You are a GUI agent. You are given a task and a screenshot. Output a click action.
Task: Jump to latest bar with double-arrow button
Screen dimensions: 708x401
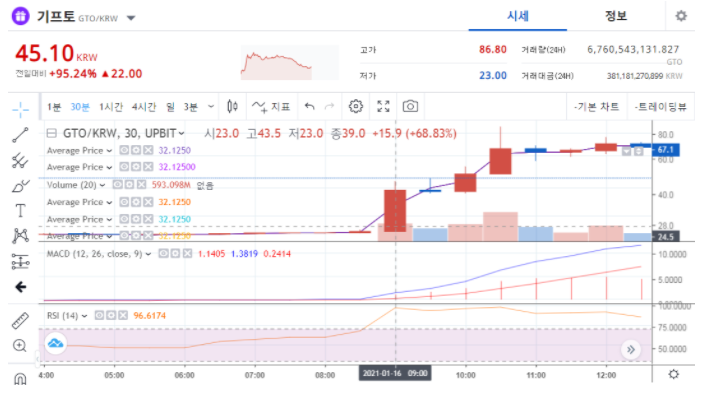(x=631, y=350)
